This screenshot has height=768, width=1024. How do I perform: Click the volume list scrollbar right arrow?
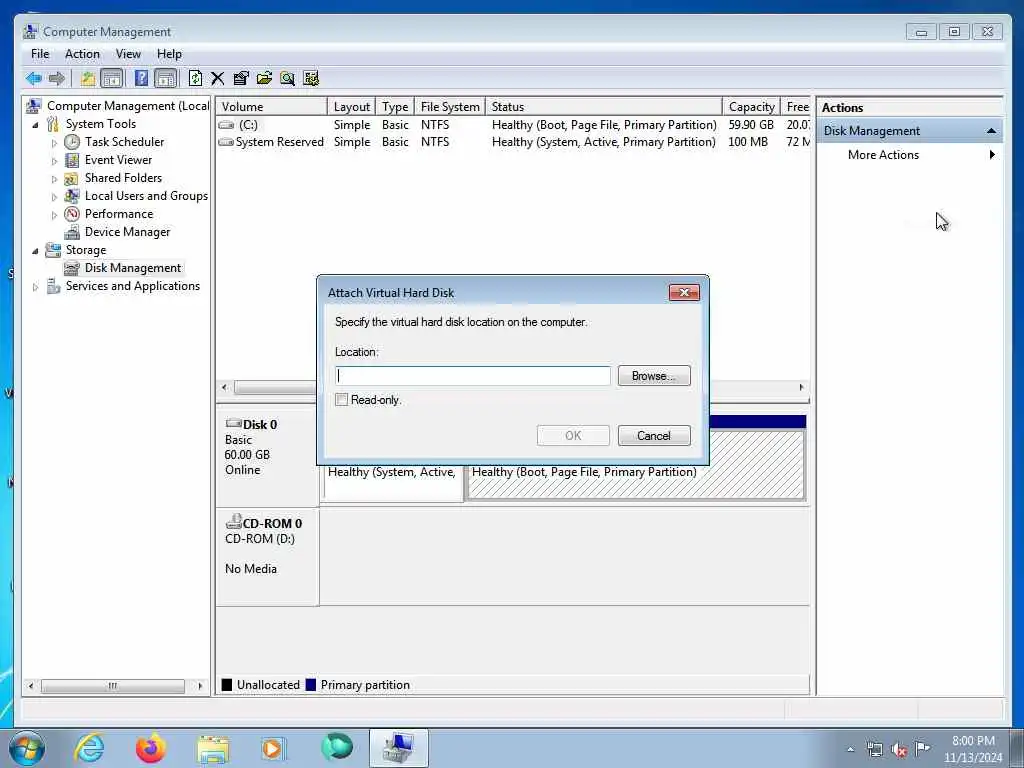point(801,387)
